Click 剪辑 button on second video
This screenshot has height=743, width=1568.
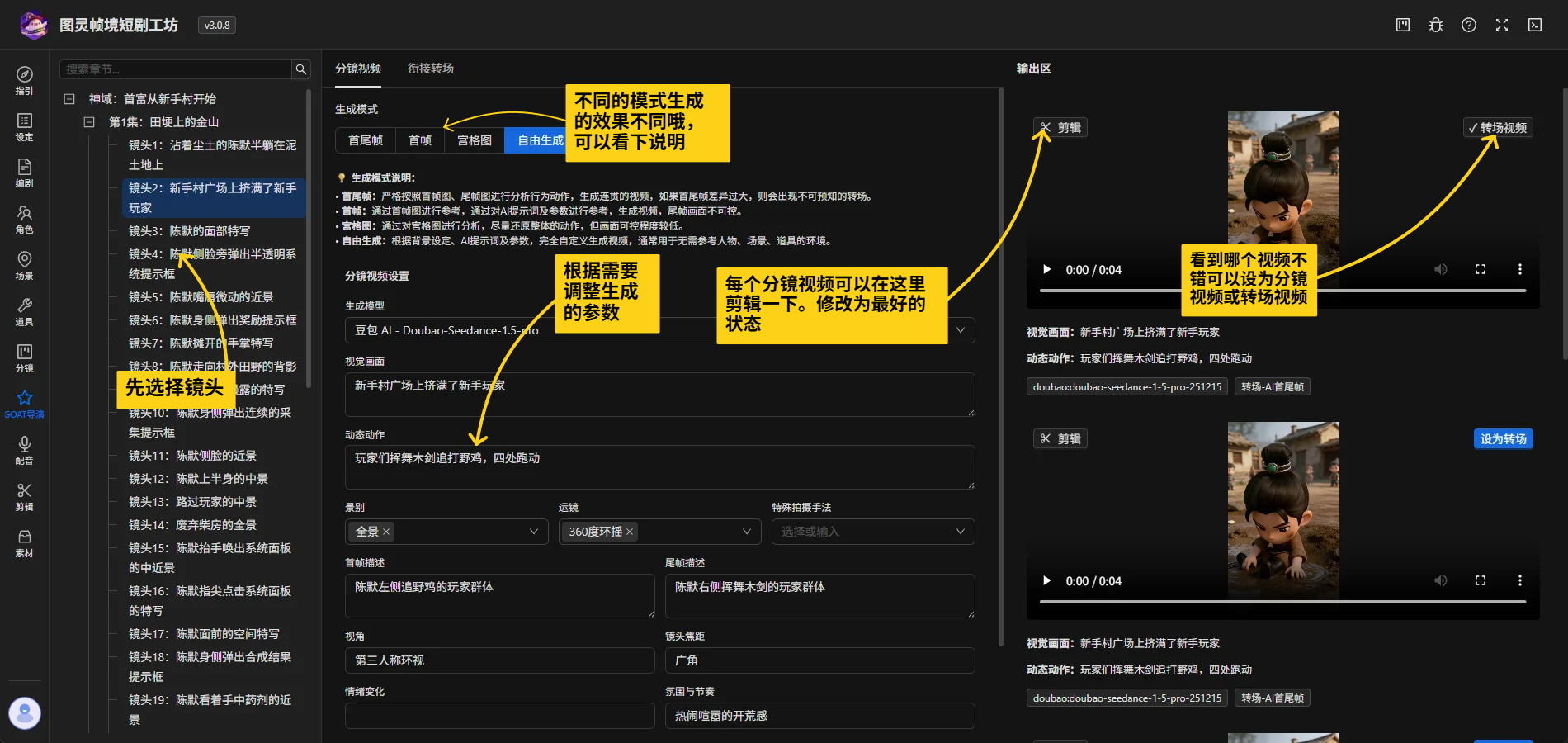[1060, 439]
